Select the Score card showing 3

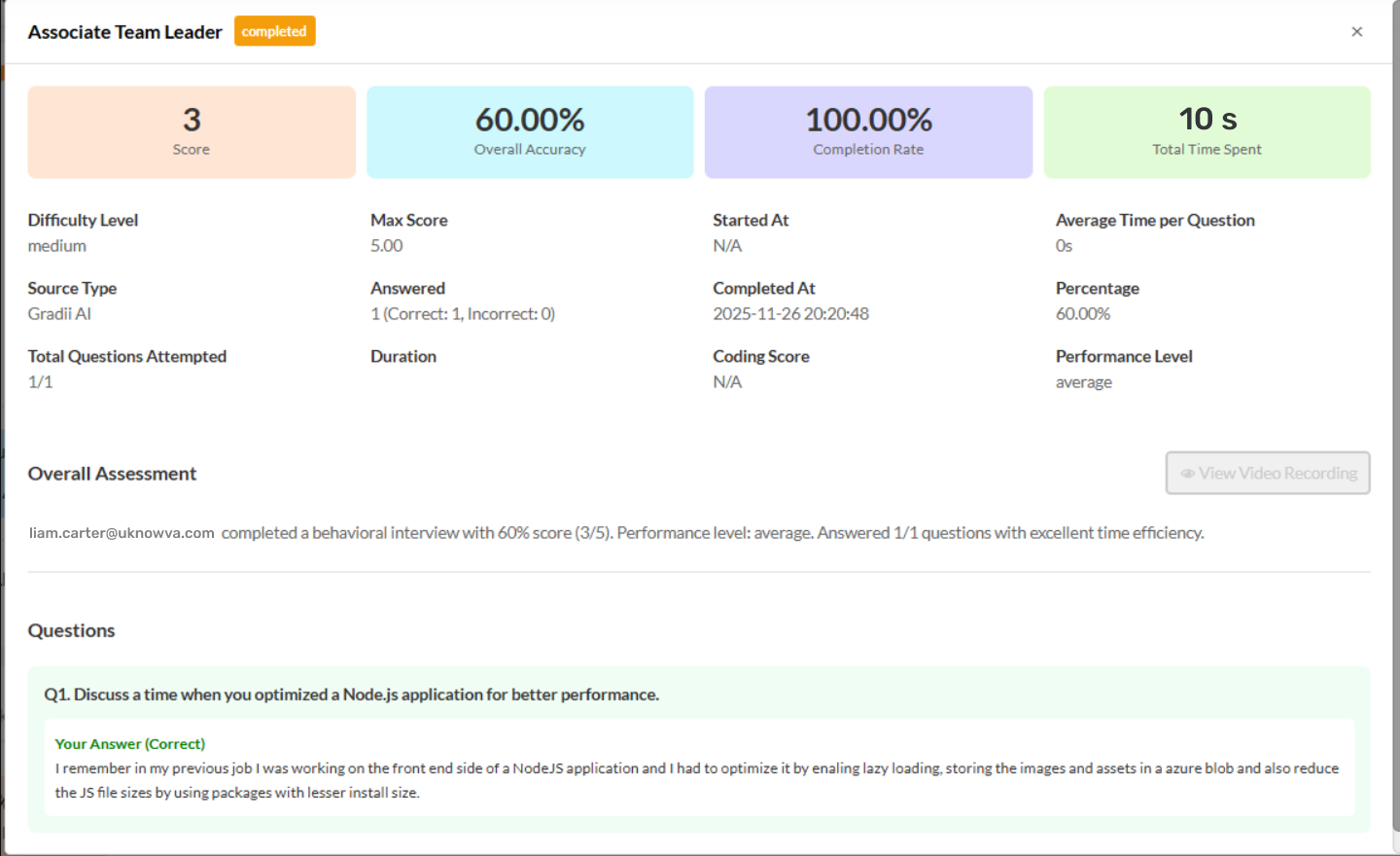(x=192, y=132)
